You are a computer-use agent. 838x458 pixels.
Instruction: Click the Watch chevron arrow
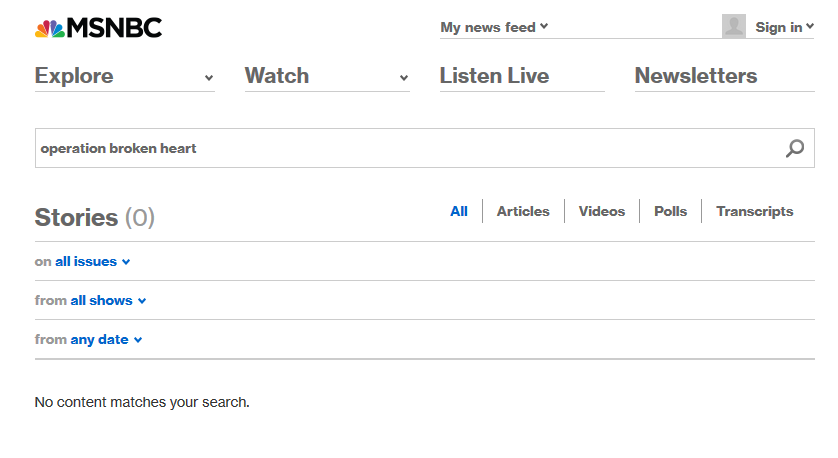404,78
